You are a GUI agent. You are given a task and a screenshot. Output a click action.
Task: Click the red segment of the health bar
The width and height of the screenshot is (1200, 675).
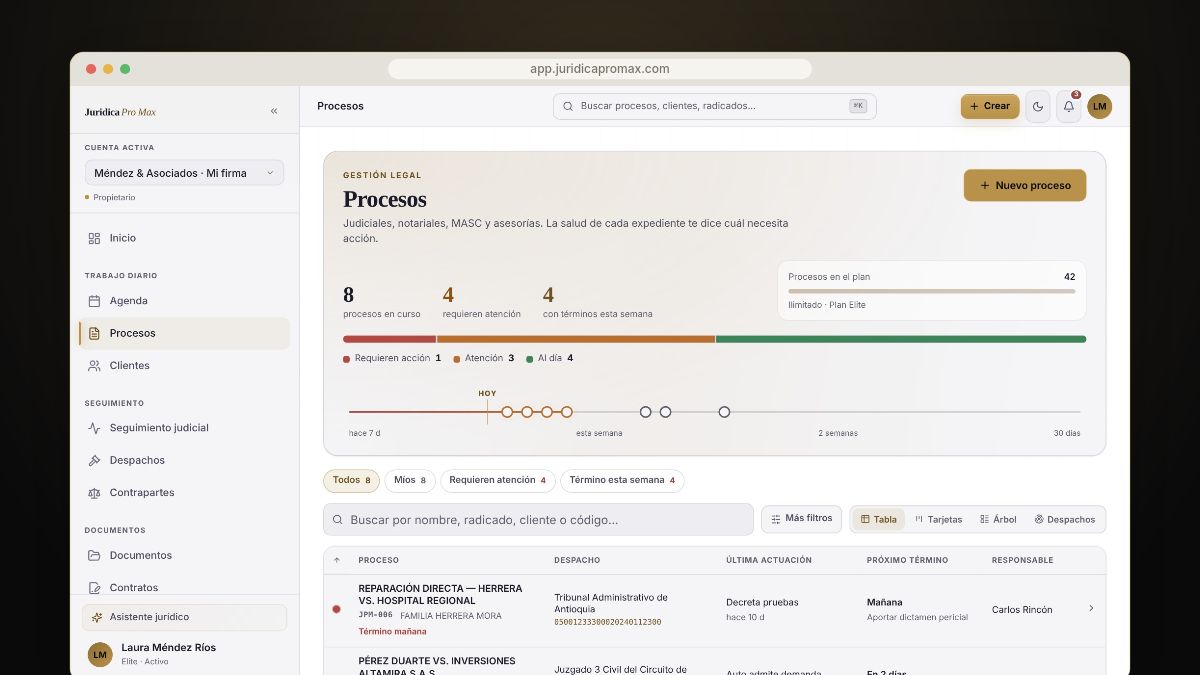[x=389, y=339]
